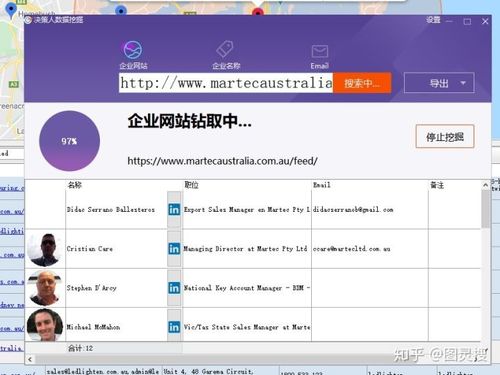500x375 pixels.
Task: Open LinkedIn icon for Cristian Care
Action: click(x=174, y=249)
